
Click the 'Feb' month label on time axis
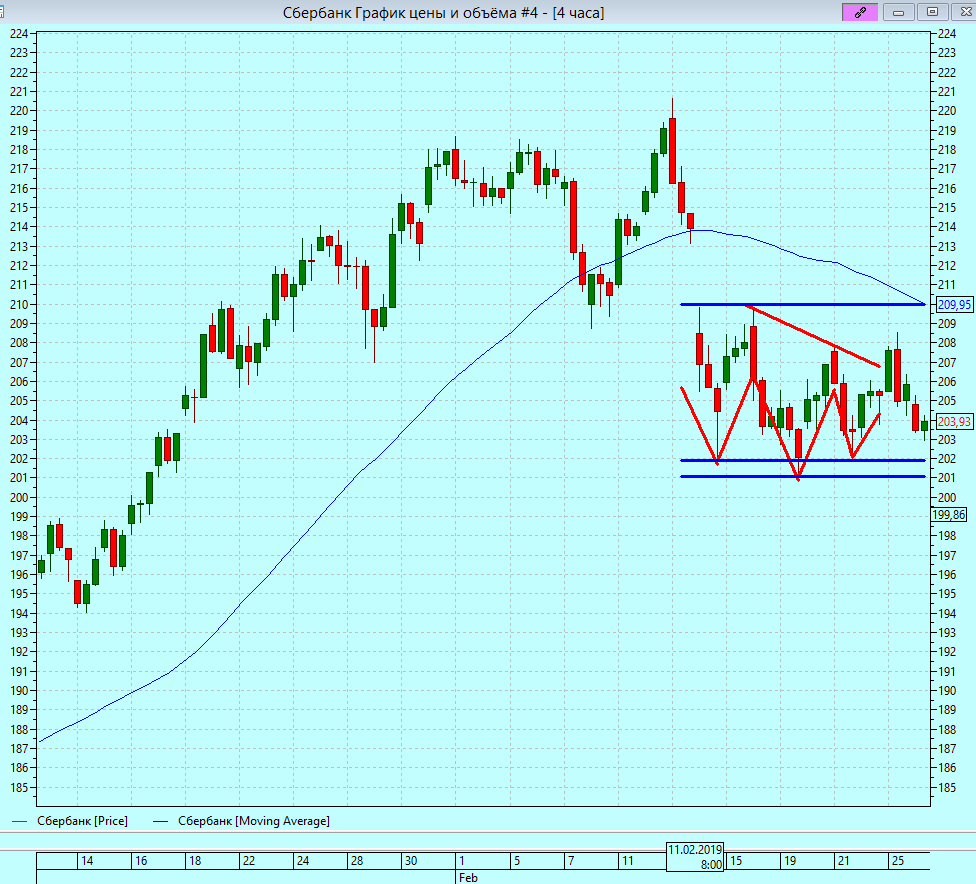tap(468, 877)
